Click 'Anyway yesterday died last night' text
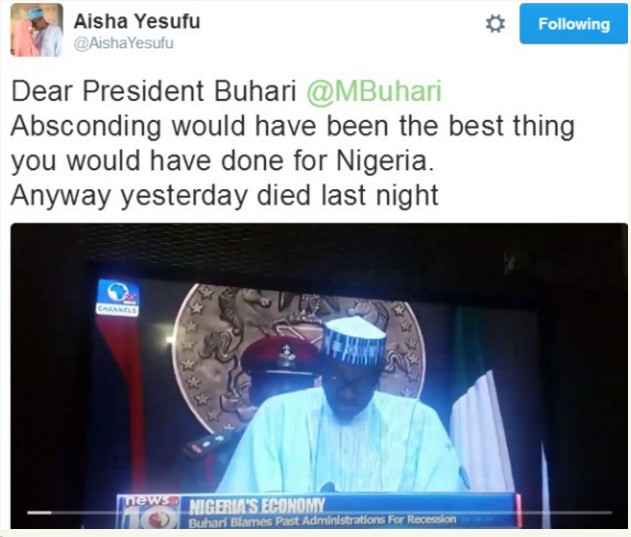 pos(224,196)
